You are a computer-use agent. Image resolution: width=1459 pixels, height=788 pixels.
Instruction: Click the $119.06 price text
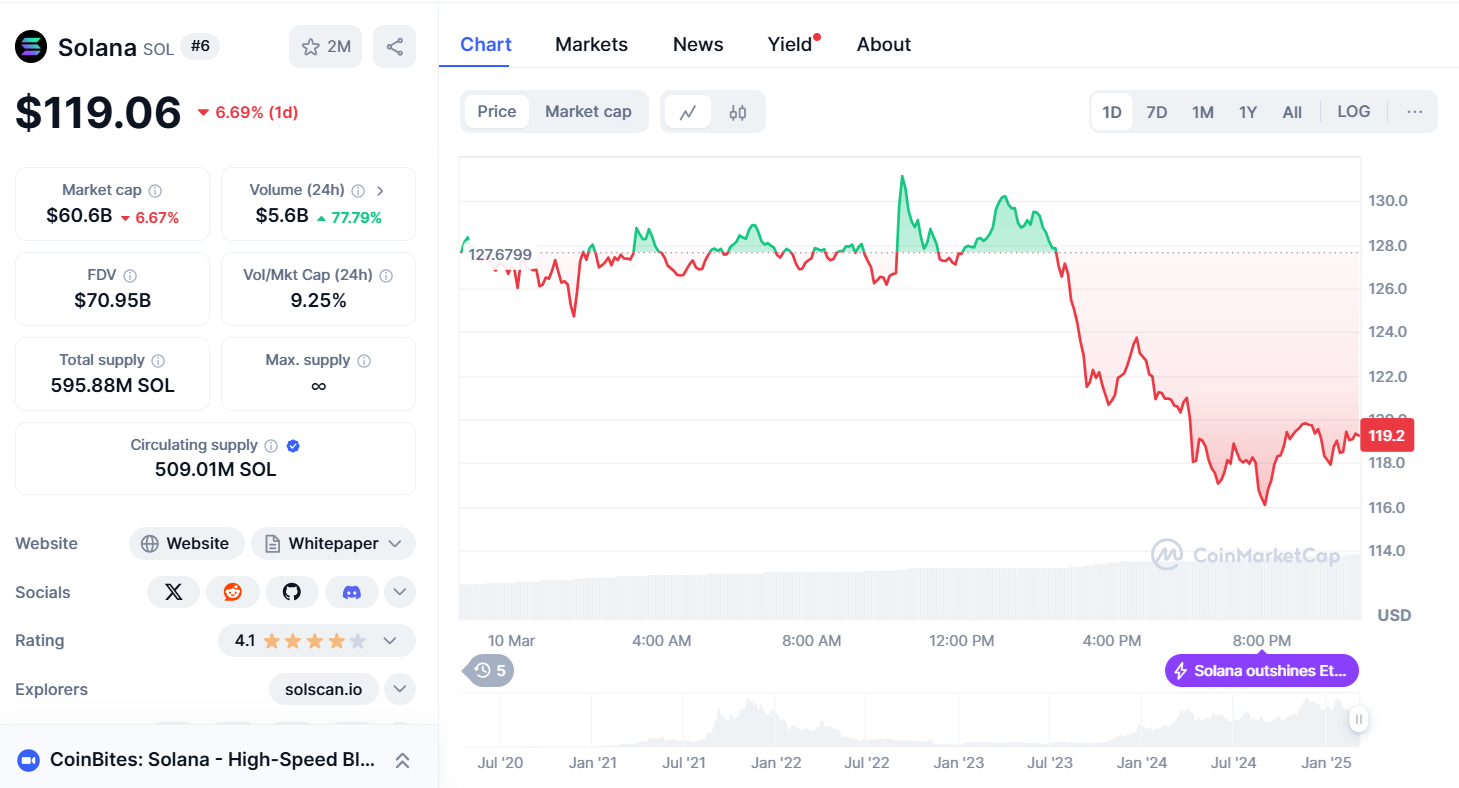[x=98, y=112]
